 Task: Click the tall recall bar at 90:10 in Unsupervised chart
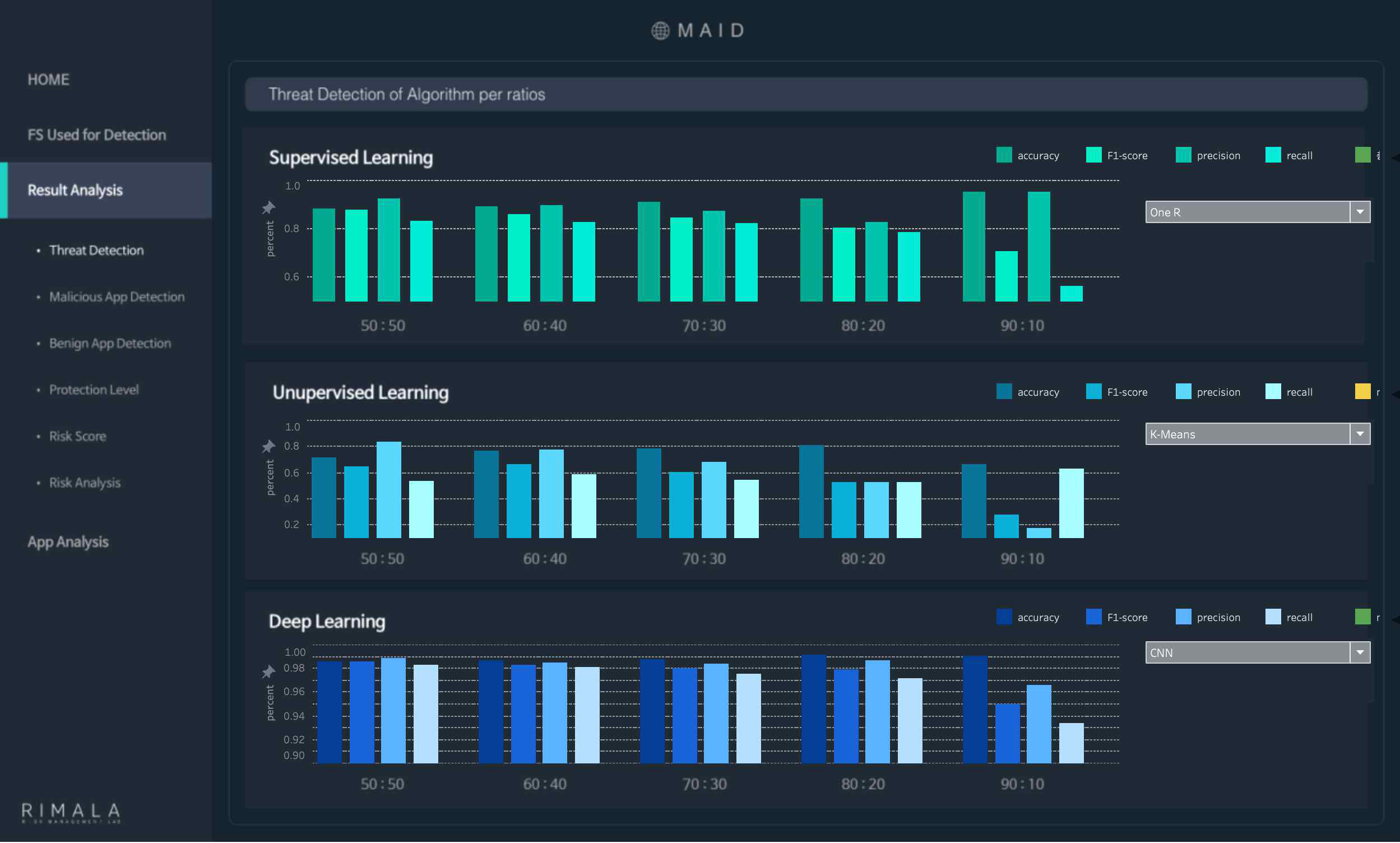pos(1072,504)
